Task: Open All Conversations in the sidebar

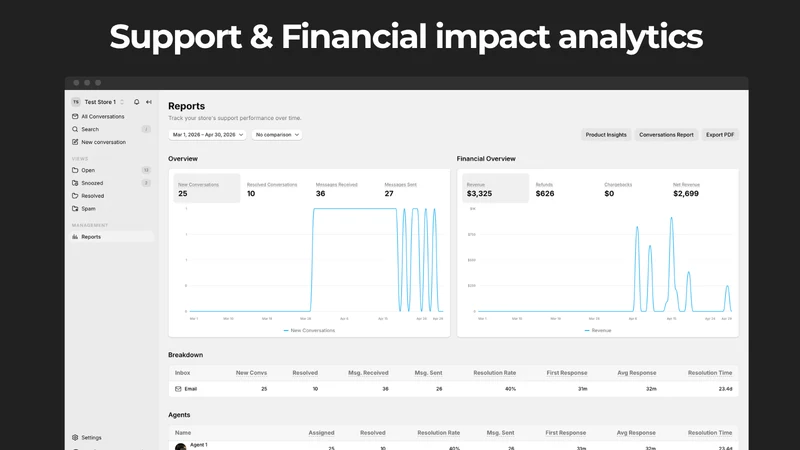Action: pyautogui.click(x=111, y=116)
